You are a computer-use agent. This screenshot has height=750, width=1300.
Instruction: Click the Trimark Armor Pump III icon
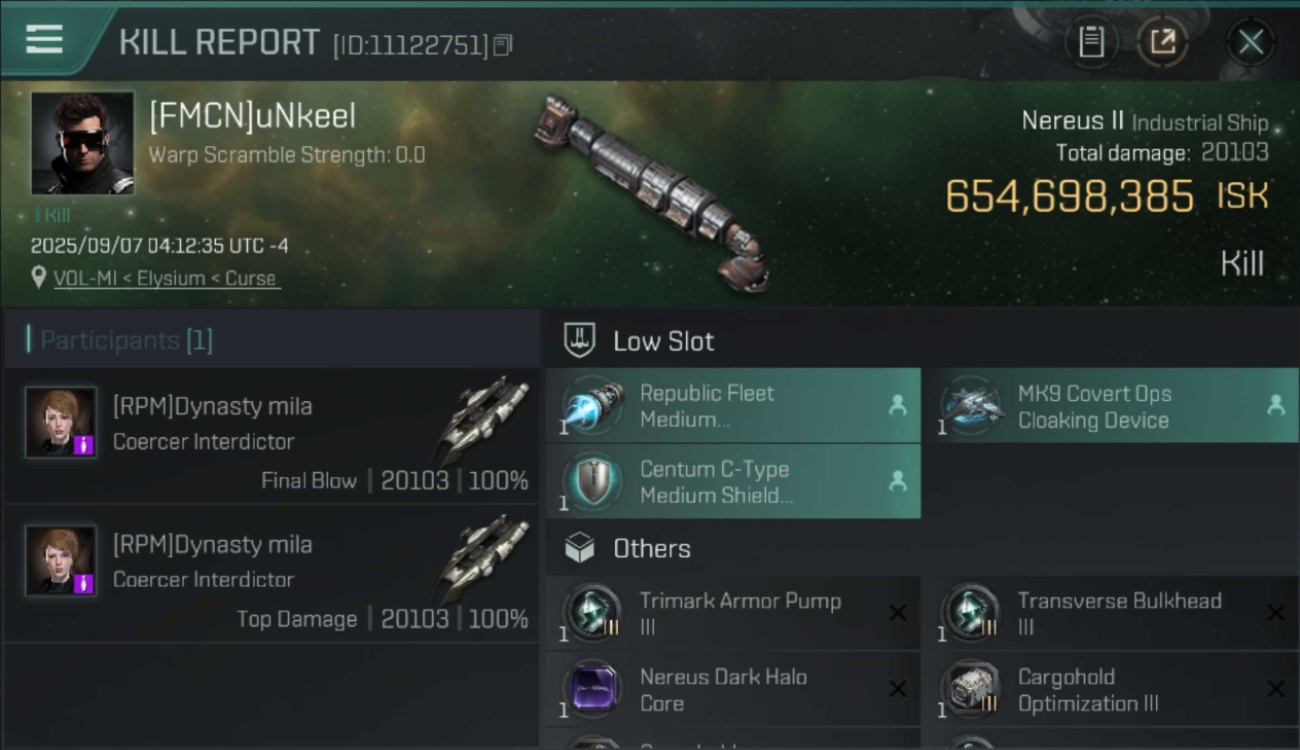tap(594, 612)
